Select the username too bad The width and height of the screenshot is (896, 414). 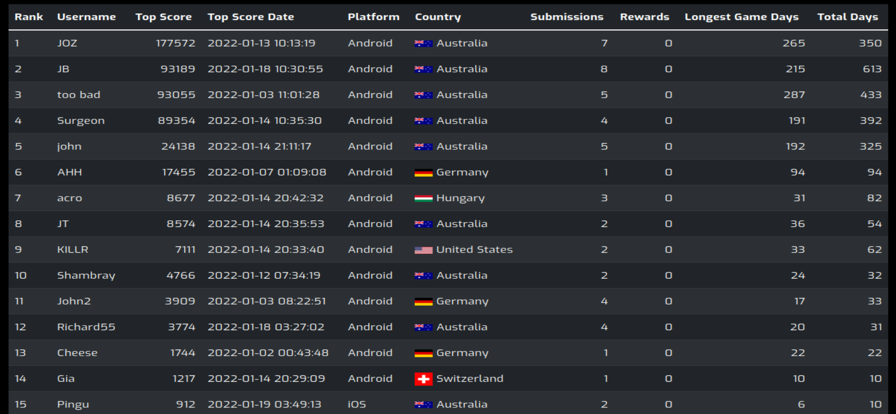point(79,95)
